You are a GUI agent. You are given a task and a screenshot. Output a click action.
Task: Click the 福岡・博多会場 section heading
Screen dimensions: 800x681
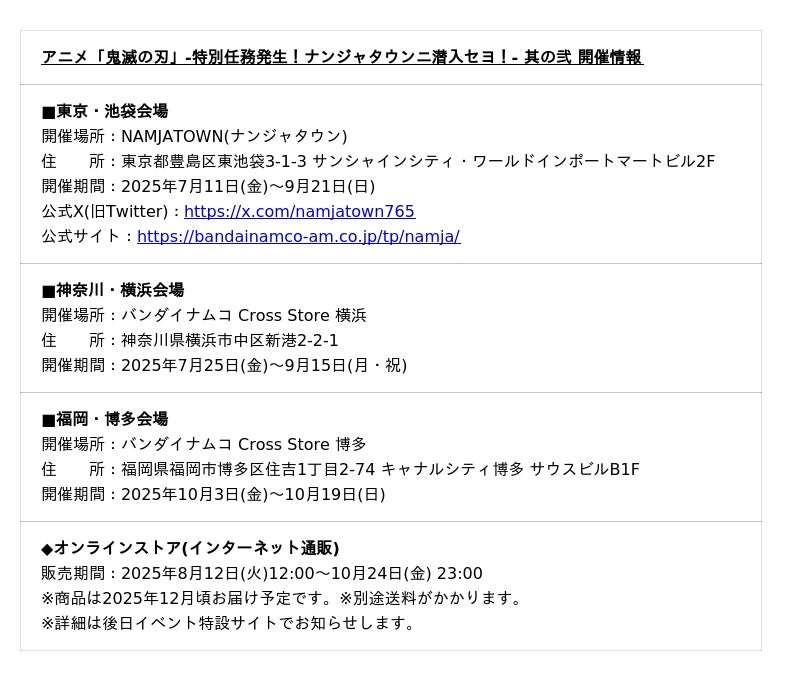click(x=105, y=419)
